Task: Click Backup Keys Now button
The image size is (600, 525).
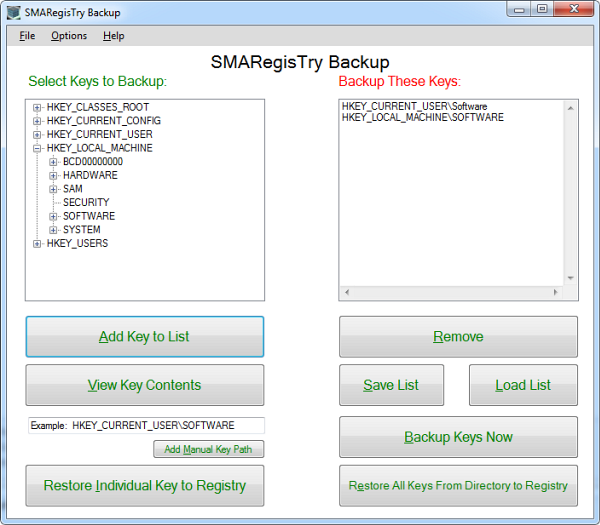Action: (458, 437)
